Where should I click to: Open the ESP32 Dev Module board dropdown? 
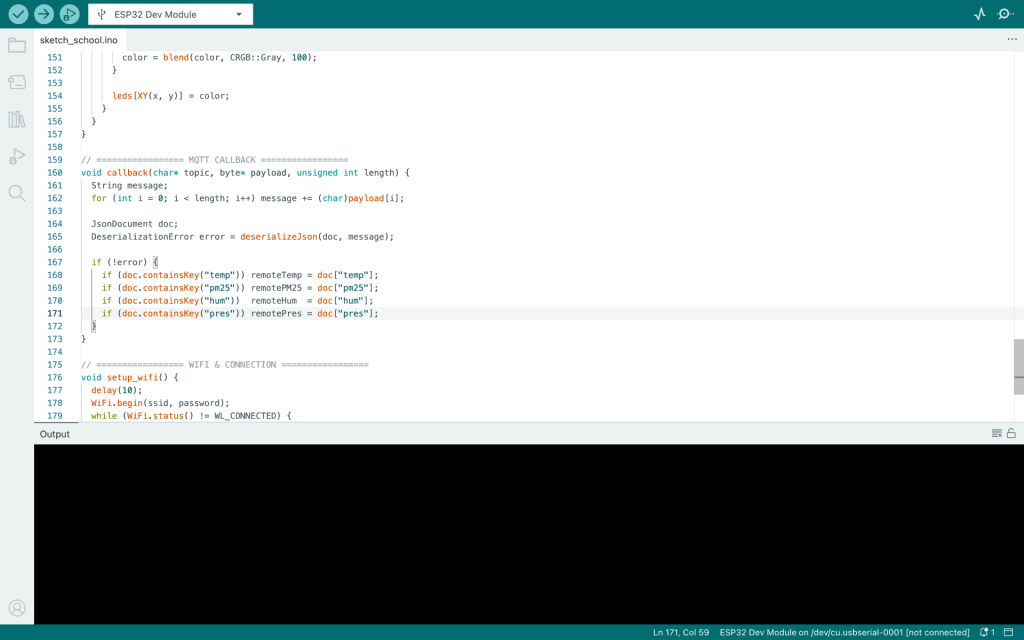click(170, 14)
